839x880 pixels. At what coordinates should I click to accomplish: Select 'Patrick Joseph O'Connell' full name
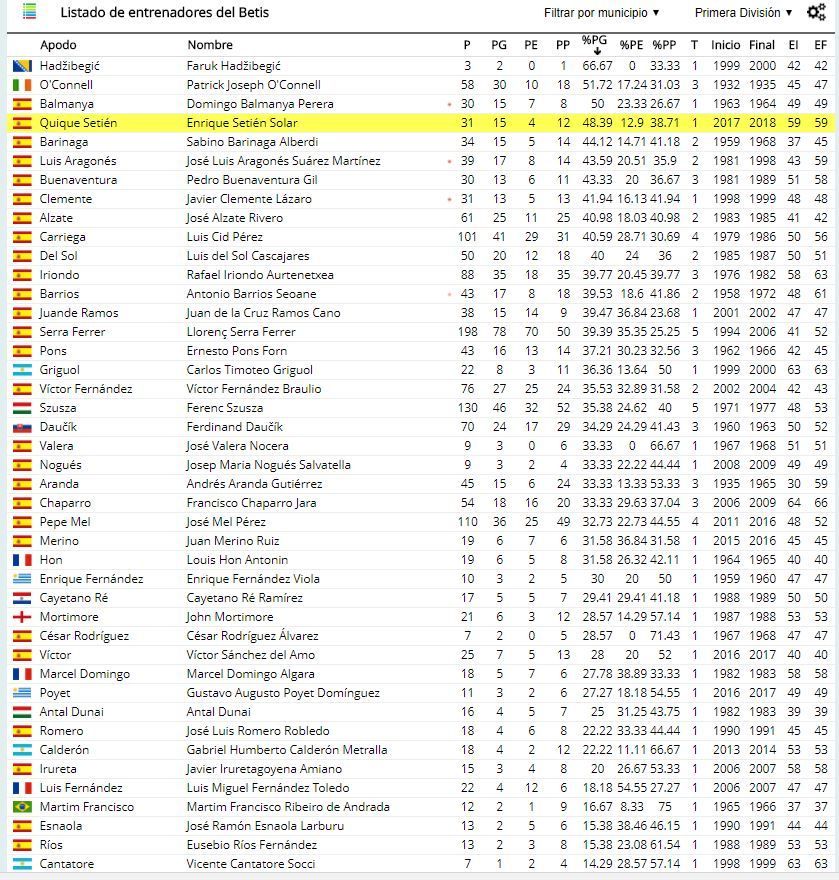254,85
